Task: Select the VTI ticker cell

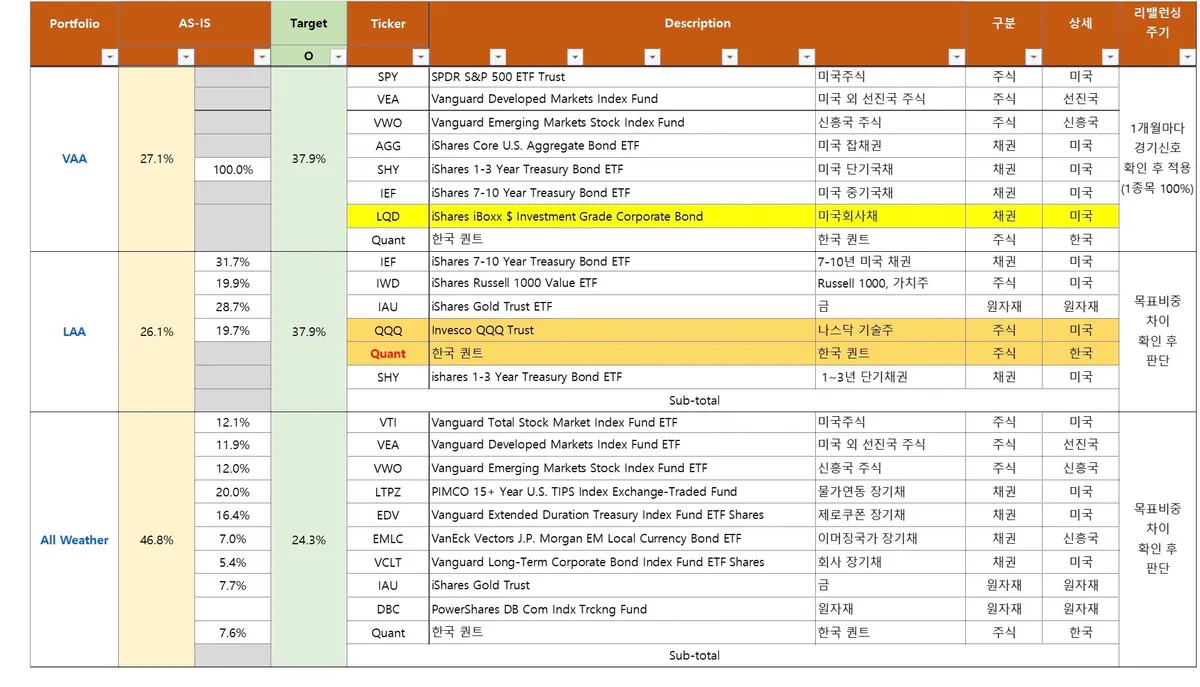Action: 388,422
